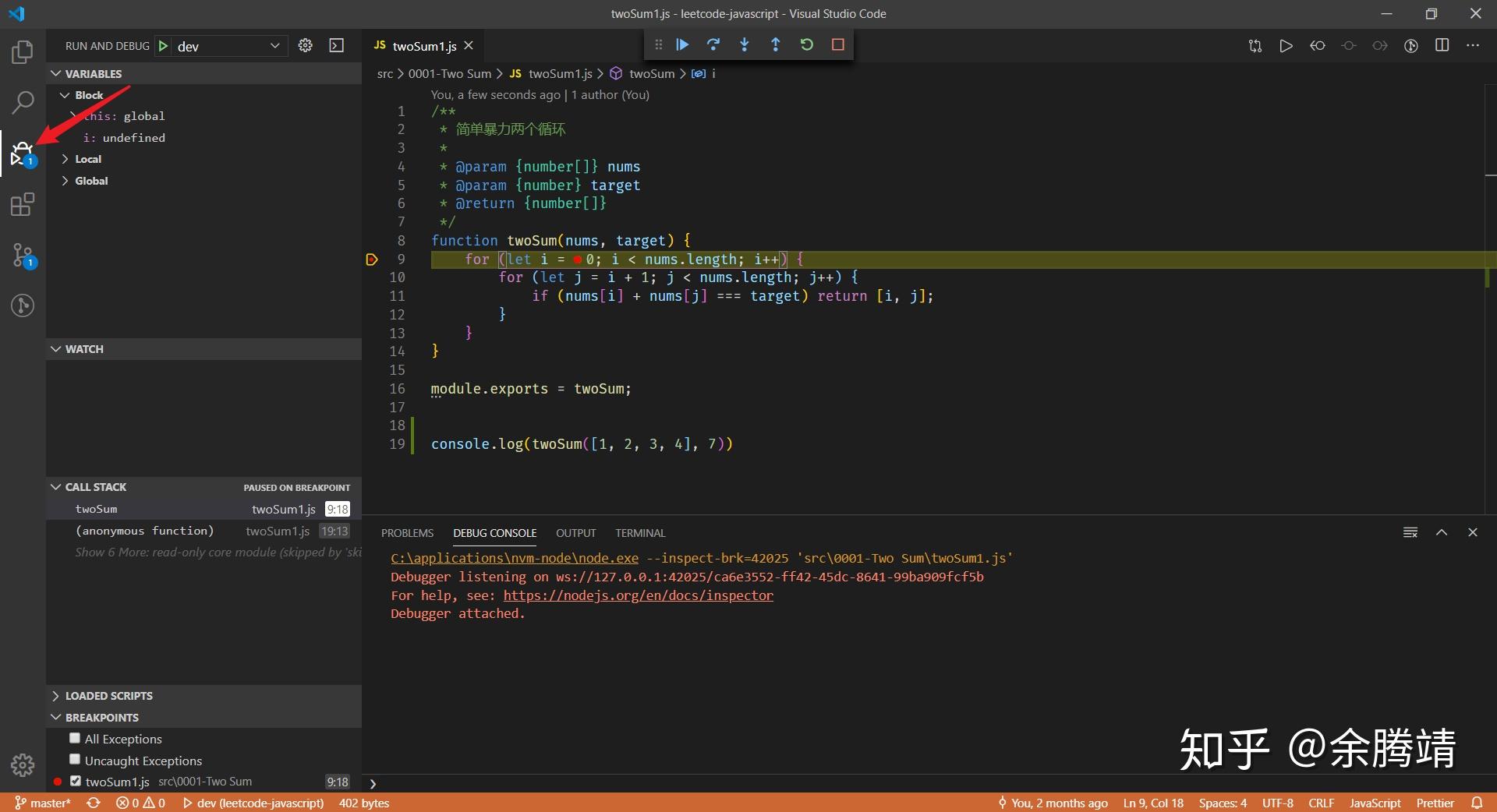Screen dimensions: 1497x812
Task: Stop the debug session
Action: click(x=838, y=44)
